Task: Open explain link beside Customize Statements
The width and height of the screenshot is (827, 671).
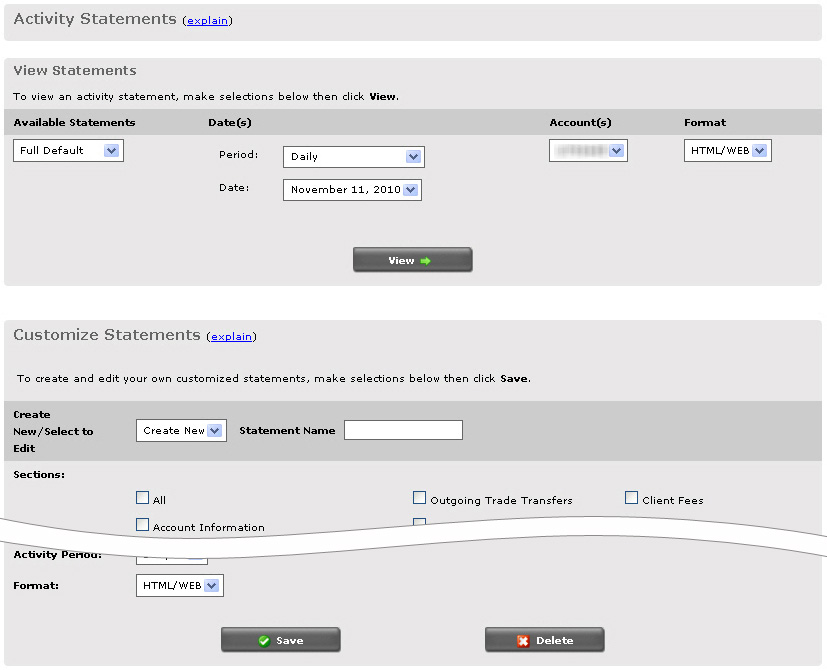Action: point(231,337)
